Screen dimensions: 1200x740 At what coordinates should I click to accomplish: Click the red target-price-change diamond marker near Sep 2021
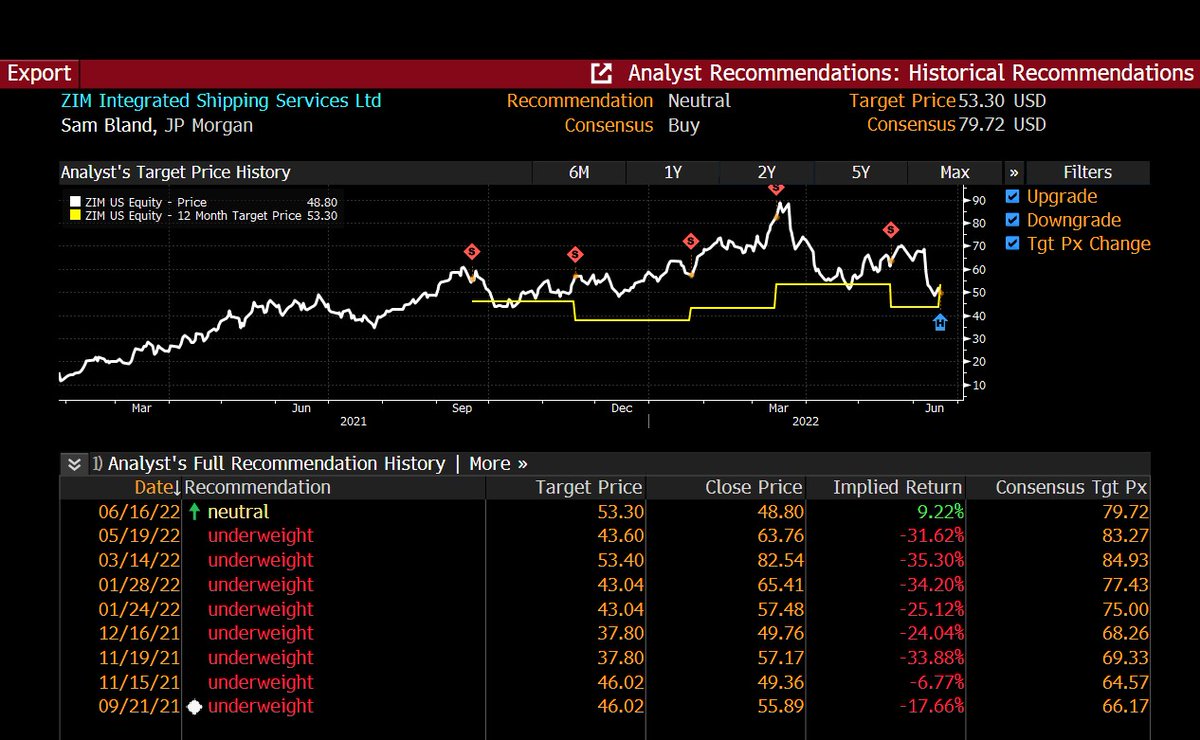470,252
